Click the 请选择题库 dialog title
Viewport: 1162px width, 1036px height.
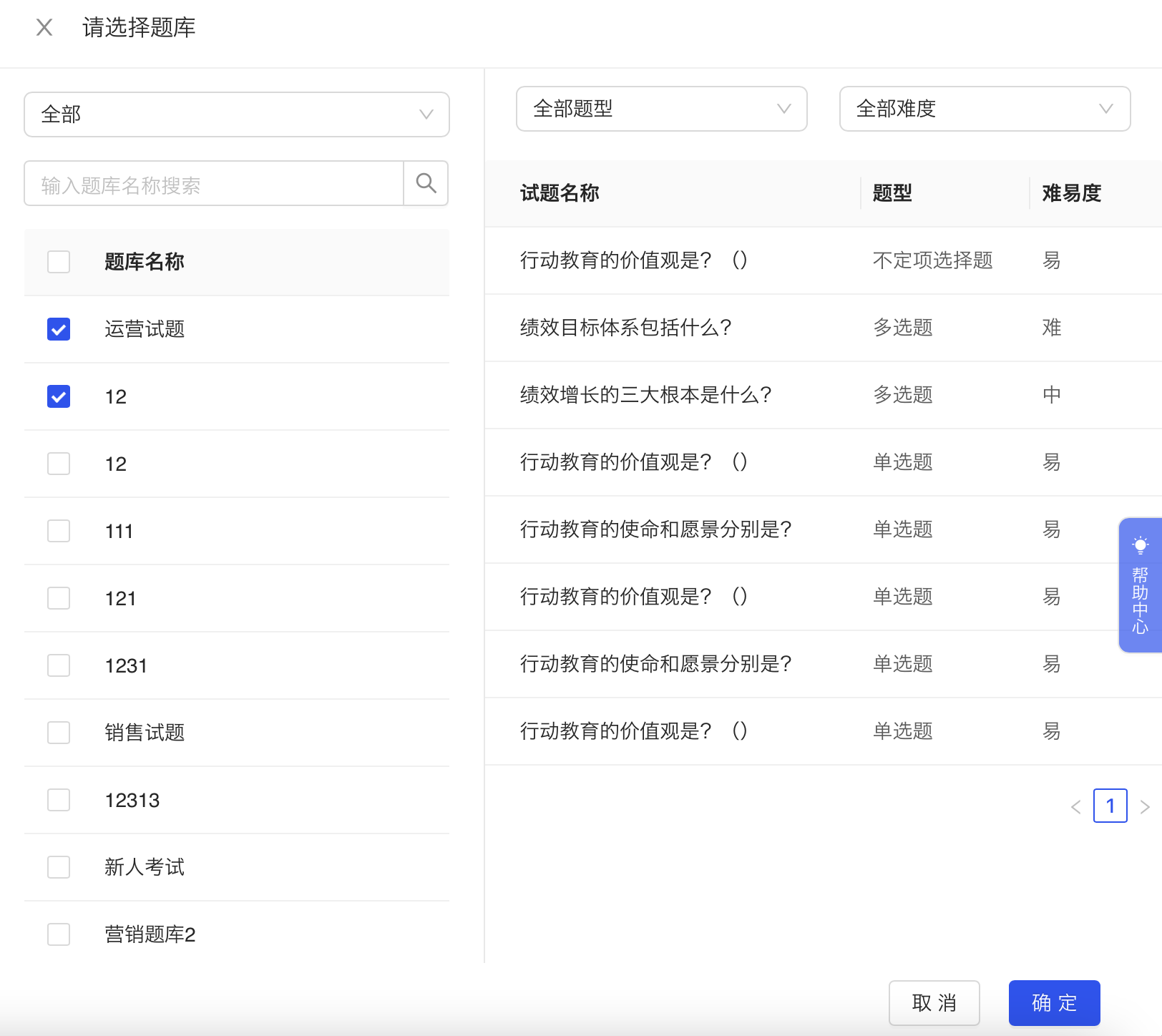click(x=139, y=27)
